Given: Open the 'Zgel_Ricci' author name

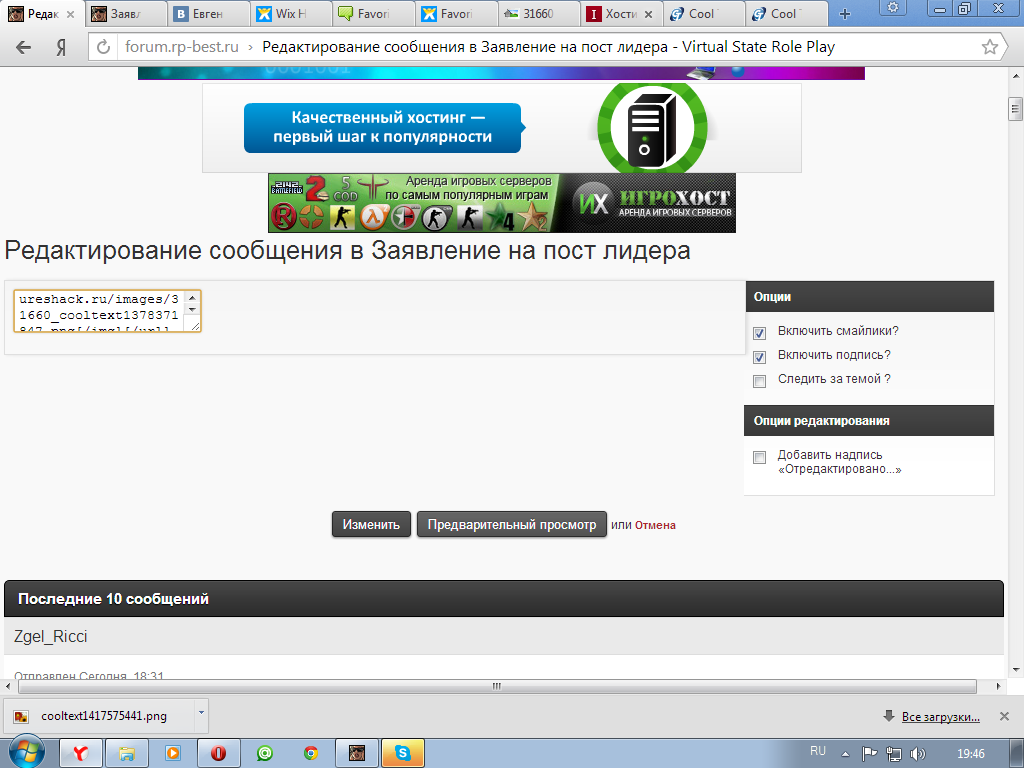Looking at the screenshot, I should (x=50, y=636).
